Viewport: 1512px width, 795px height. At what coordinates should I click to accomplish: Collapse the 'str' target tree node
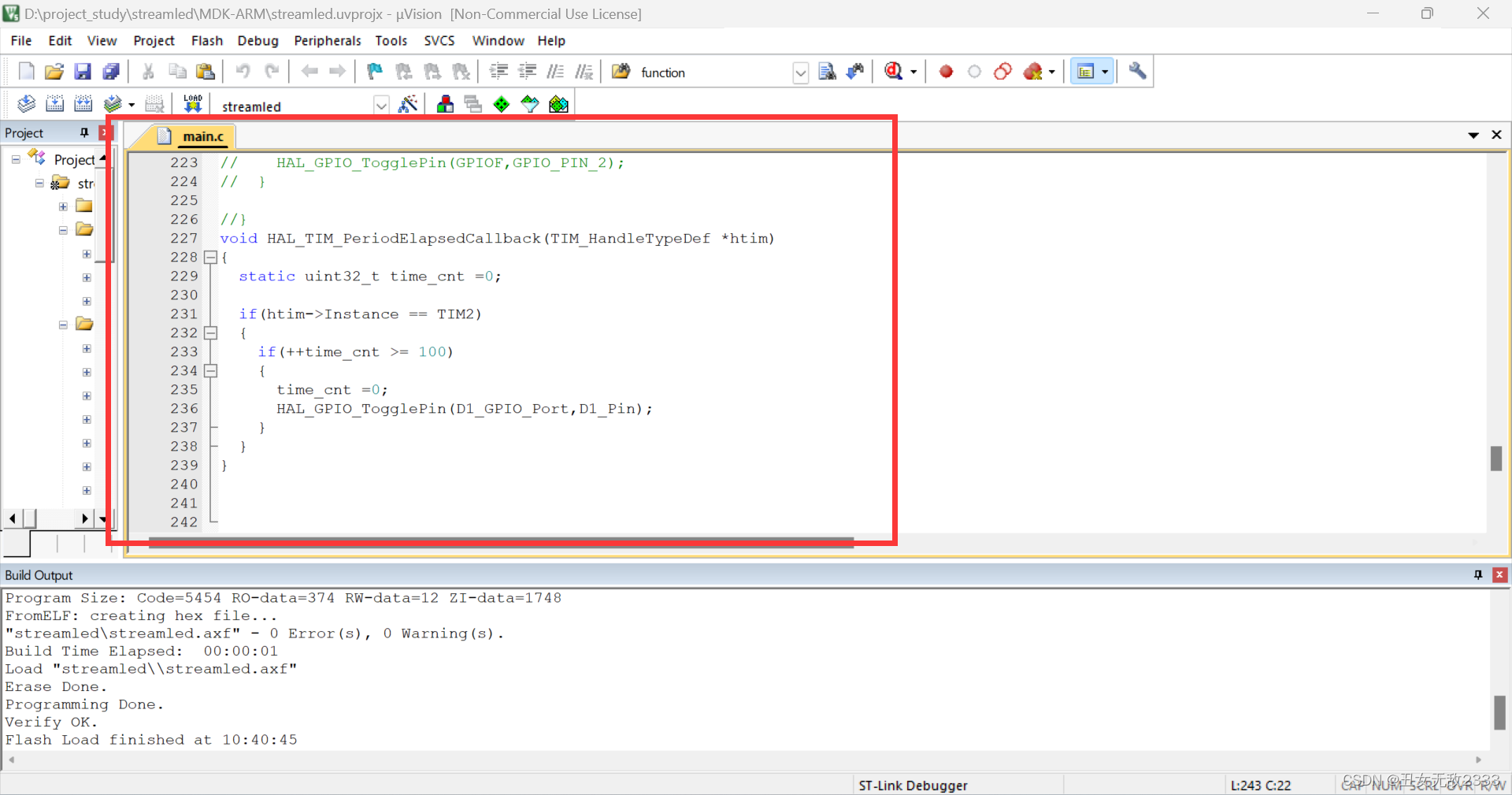(39, 183)
